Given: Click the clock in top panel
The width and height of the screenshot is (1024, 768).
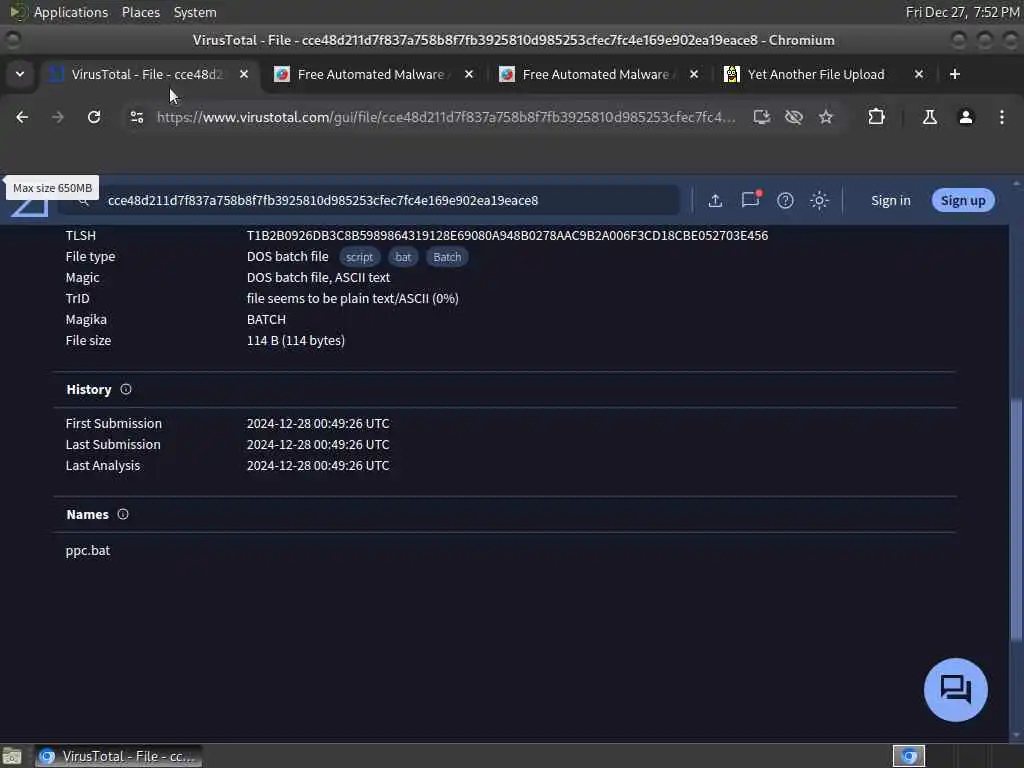Looking at the screenshot, I should pos(963,12).
